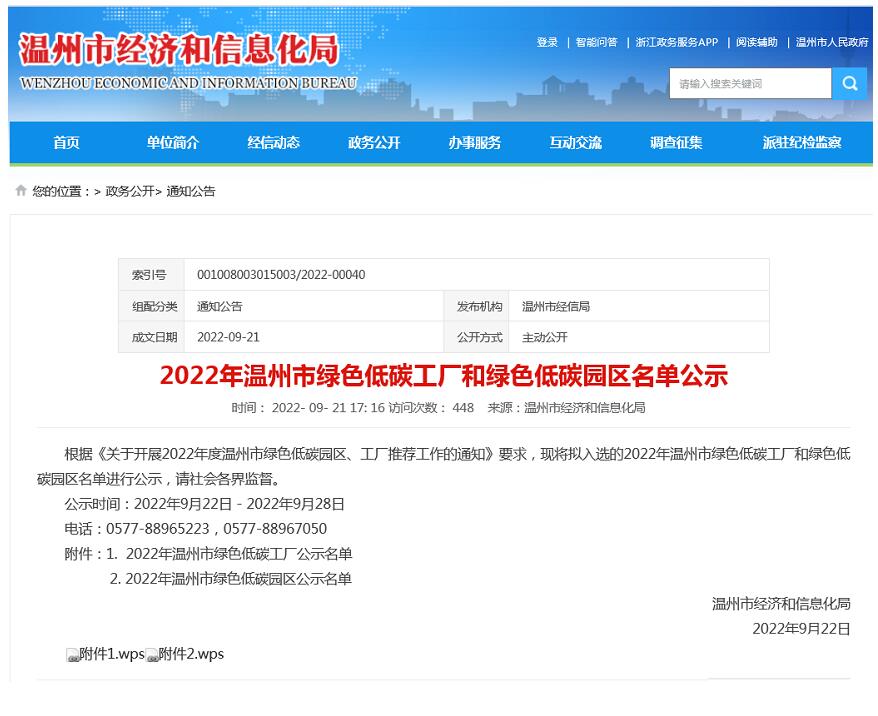Screen dimensions: 878x716
Task: Click the 2022-09-21 date cell
Action: (x=228, y=337)
